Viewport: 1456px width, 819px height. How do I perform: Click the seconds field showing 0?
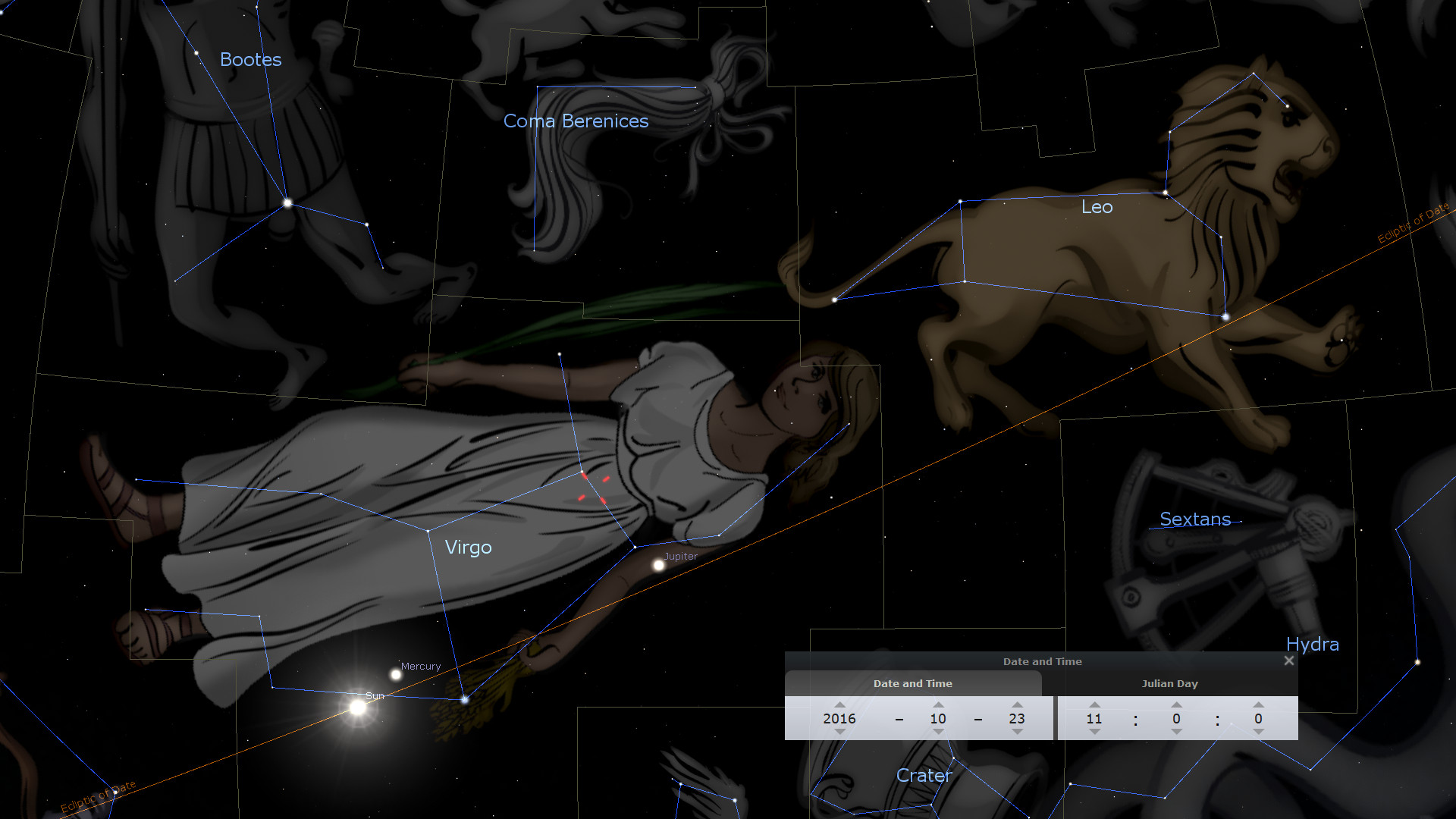coord(1258,718)
